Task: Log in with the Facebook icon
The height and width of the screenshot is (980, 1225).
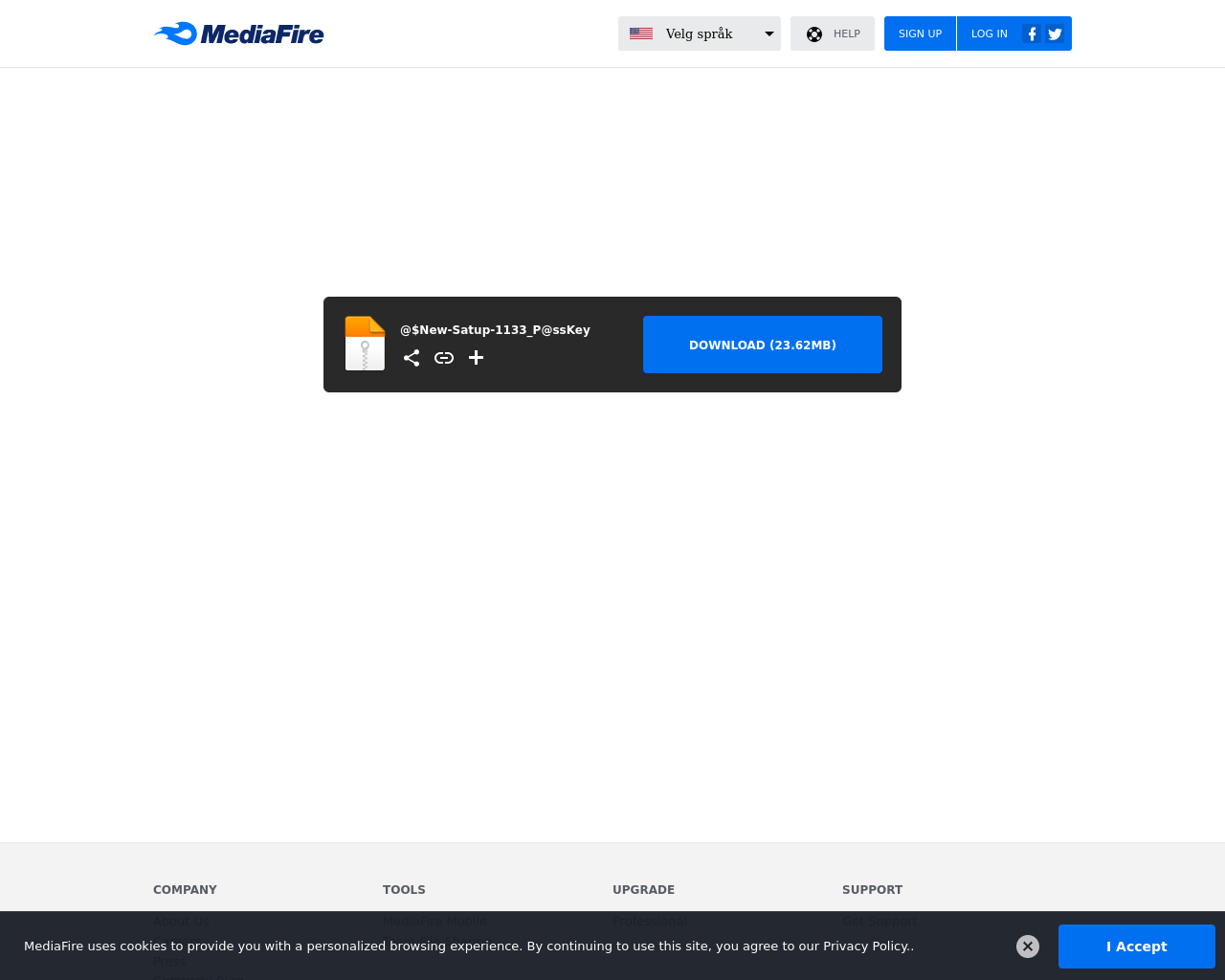Action: (x=1032, y=33)
